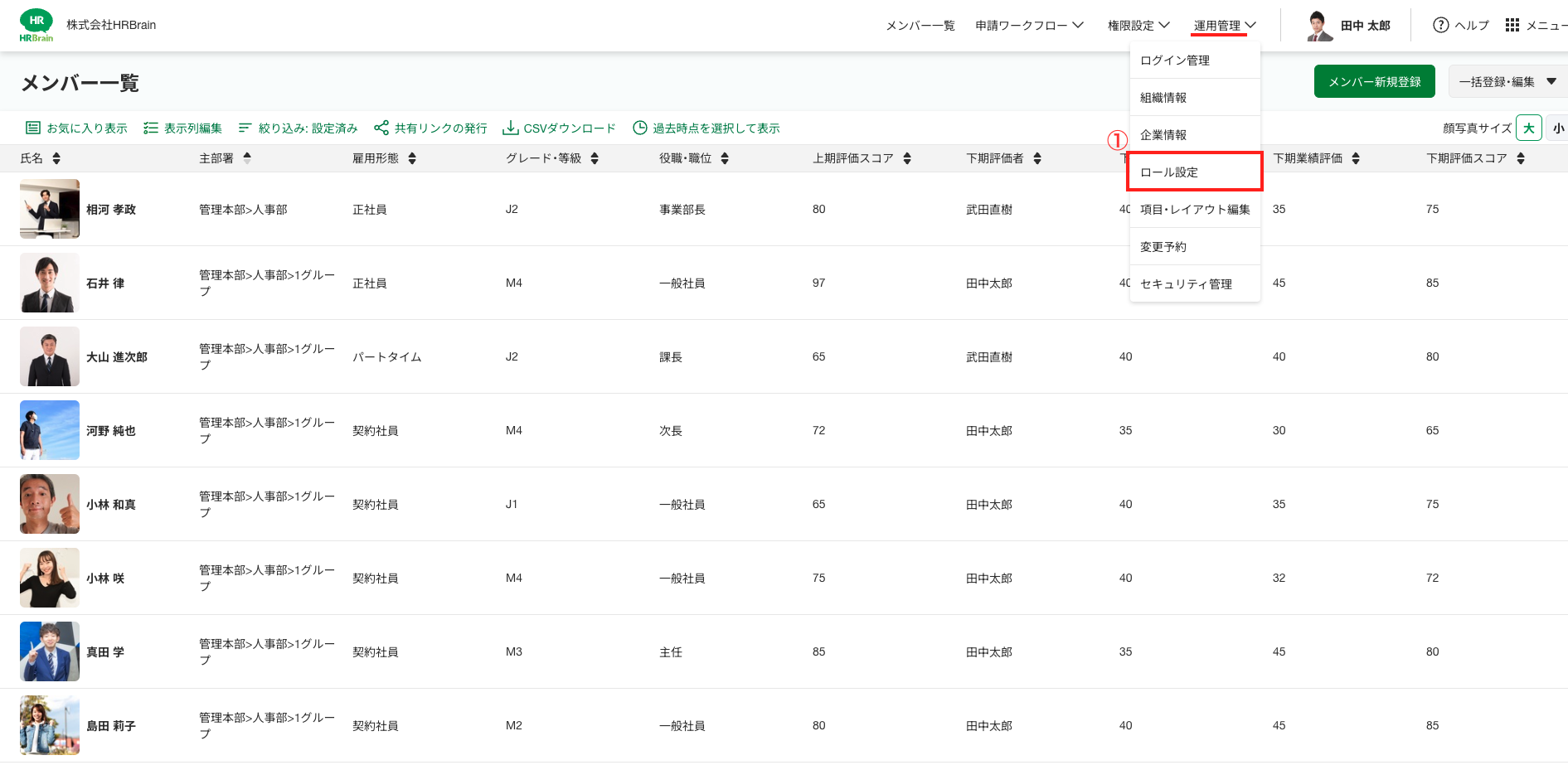Switch photo size to 小
1568x765 pixels.
point(1558,128)
